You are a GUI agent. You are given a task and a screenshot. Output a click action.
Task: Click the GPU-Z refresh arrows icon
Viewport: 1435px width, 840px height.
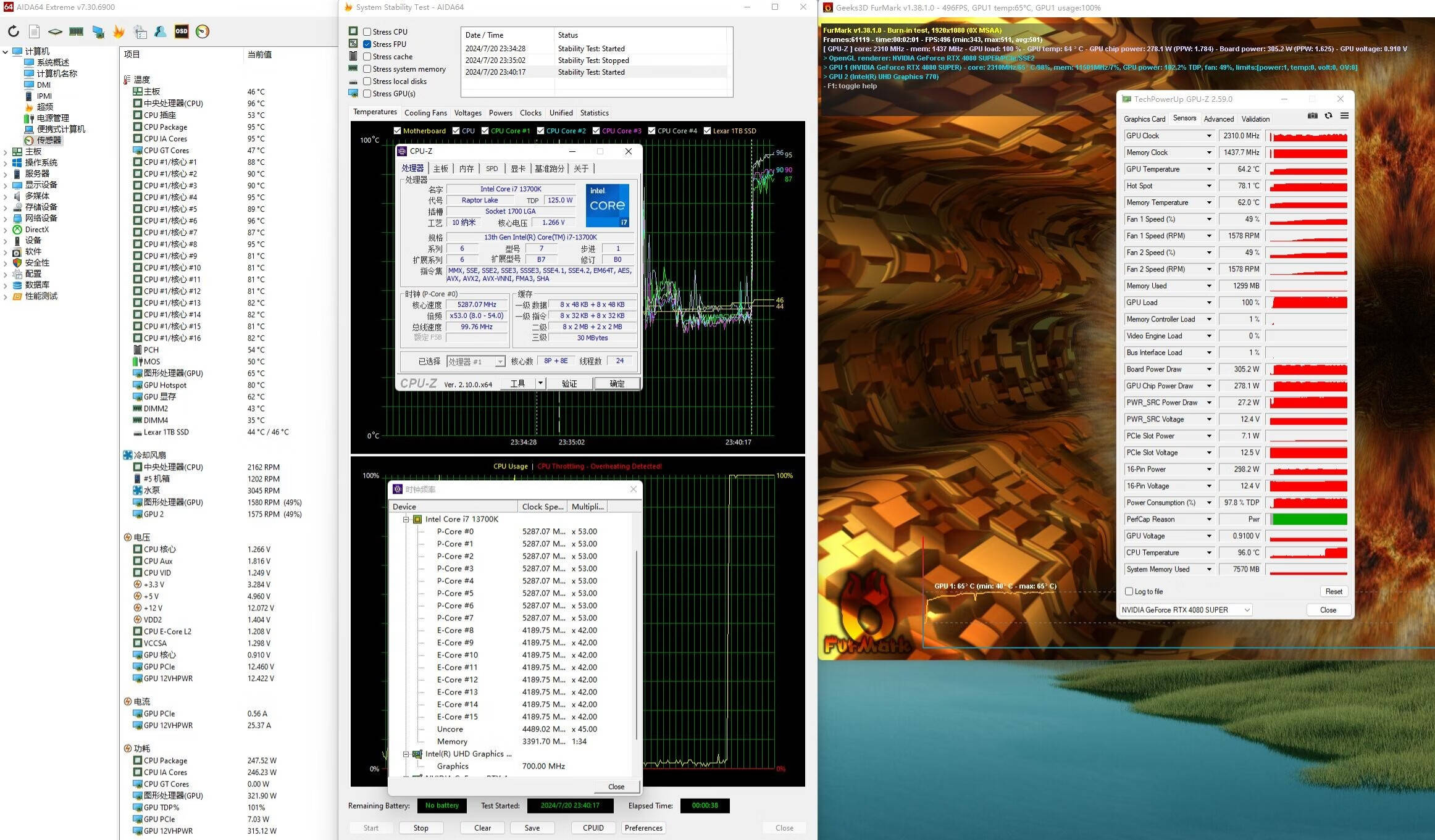click(1328, 115)
